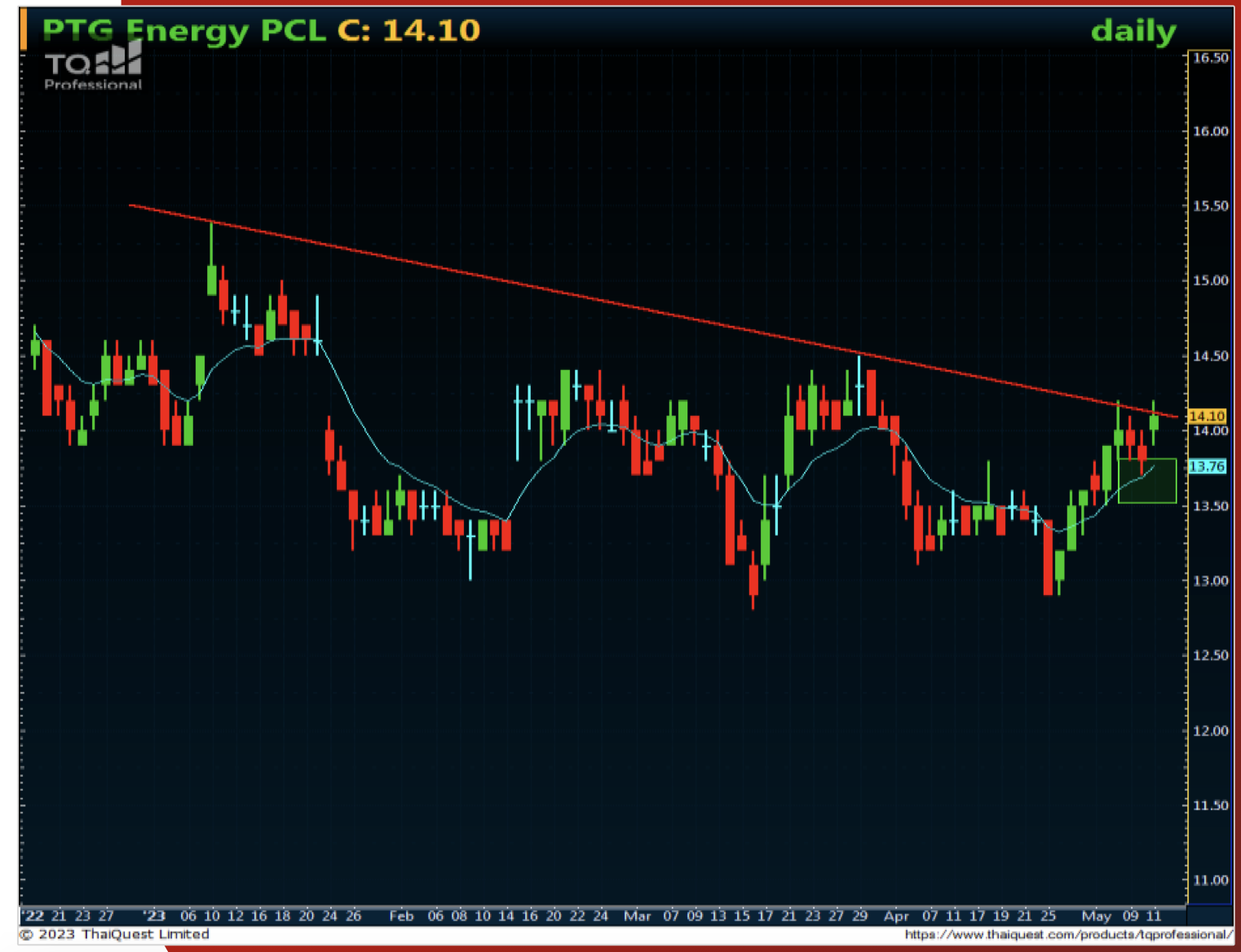
Task: Click the 14 date label in February
Action: [x=506, y=916]
